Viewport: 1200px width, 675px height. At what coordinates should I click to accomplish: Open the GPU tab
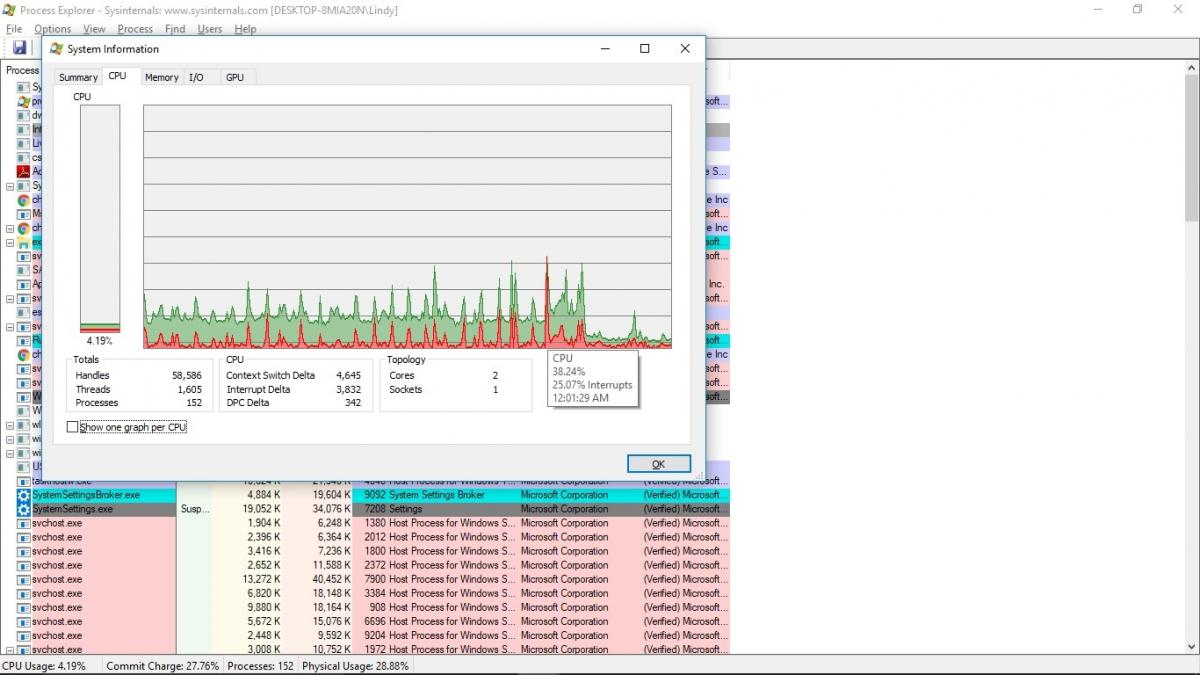235,77
